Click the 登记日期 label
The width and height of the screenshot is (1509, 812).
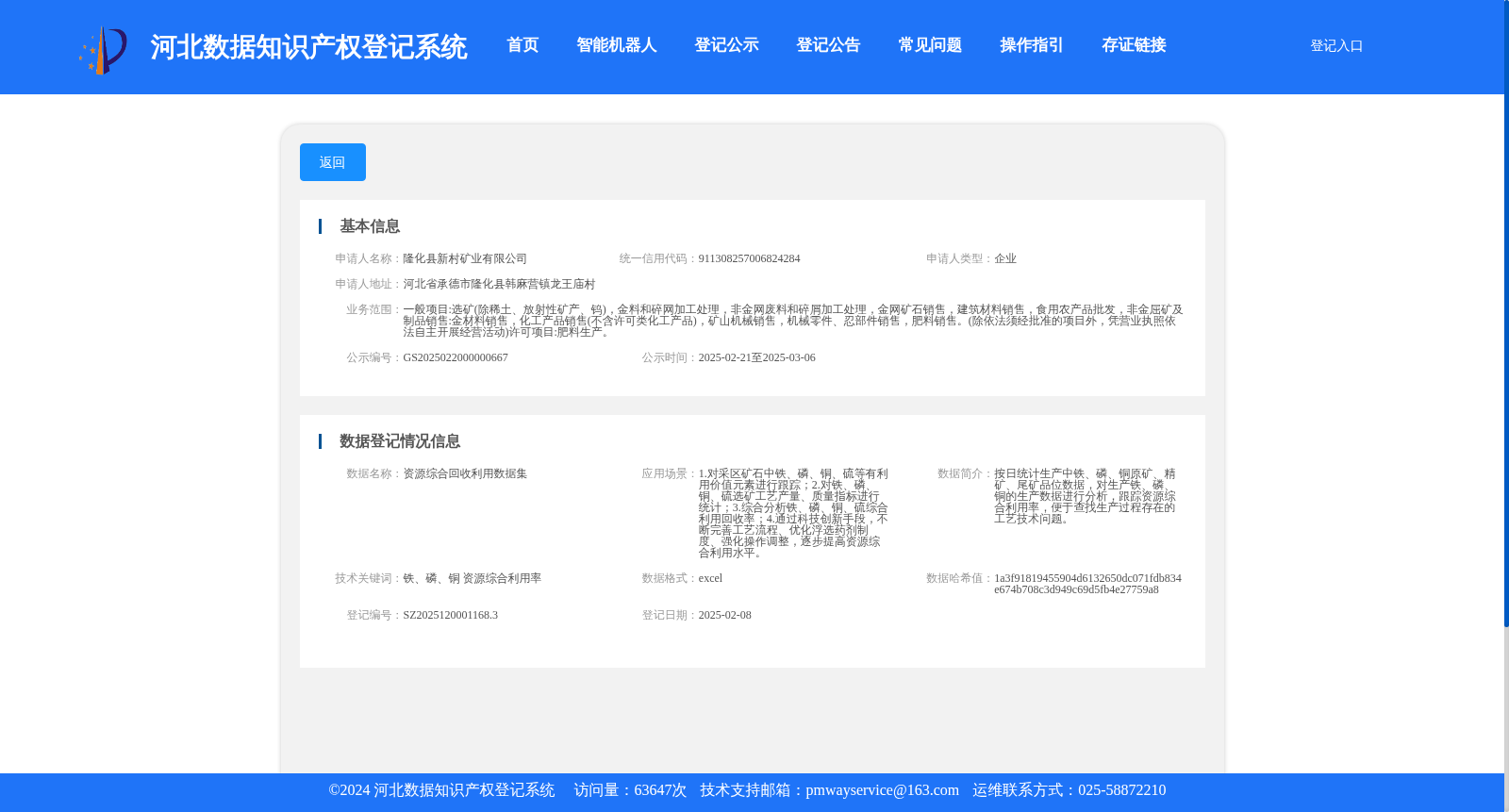(x=670, y=615)
